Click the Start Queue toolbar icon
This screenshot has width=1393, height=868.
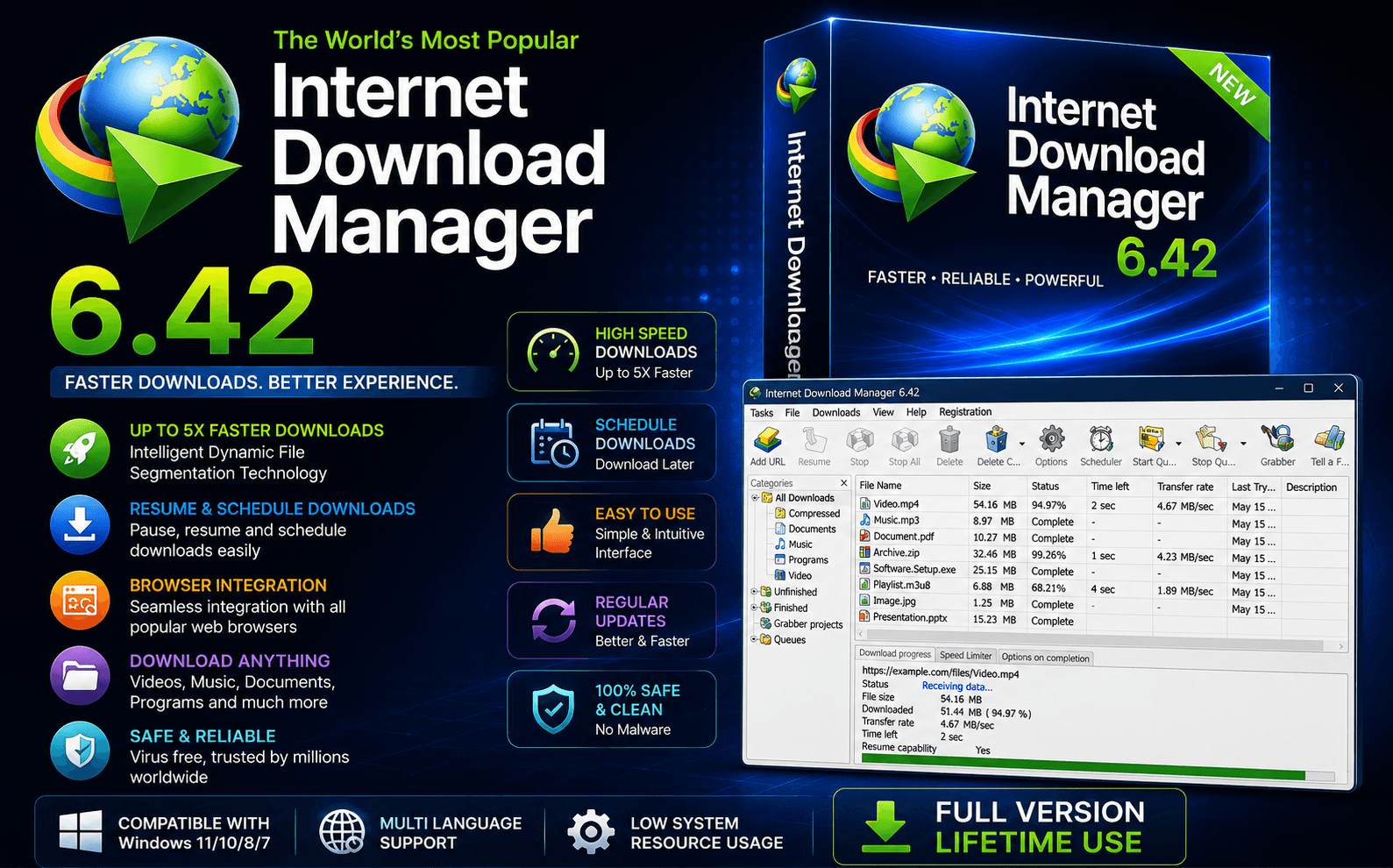pos(1151,439)
